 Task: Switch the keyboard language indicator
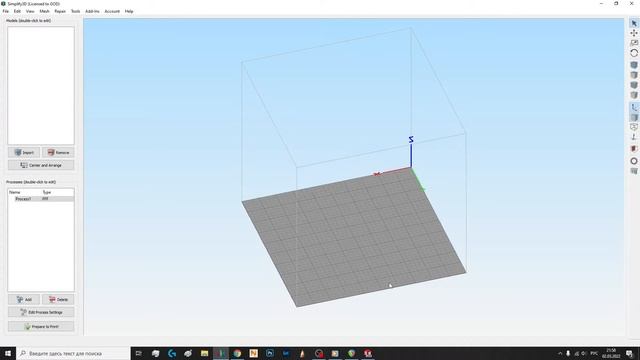pos(594,353)
